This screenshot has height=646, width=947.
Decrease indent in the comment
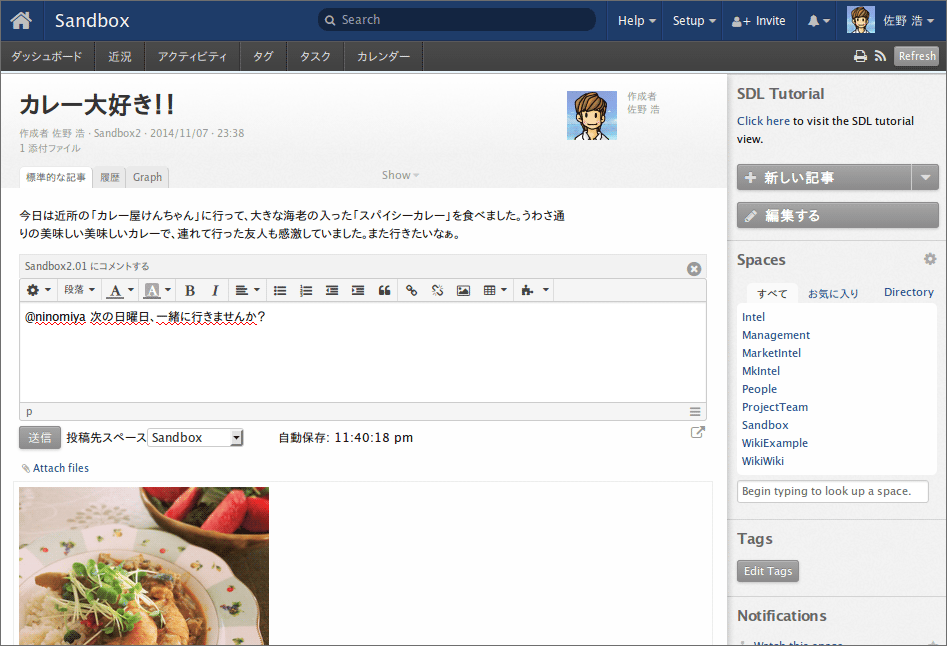332,290
